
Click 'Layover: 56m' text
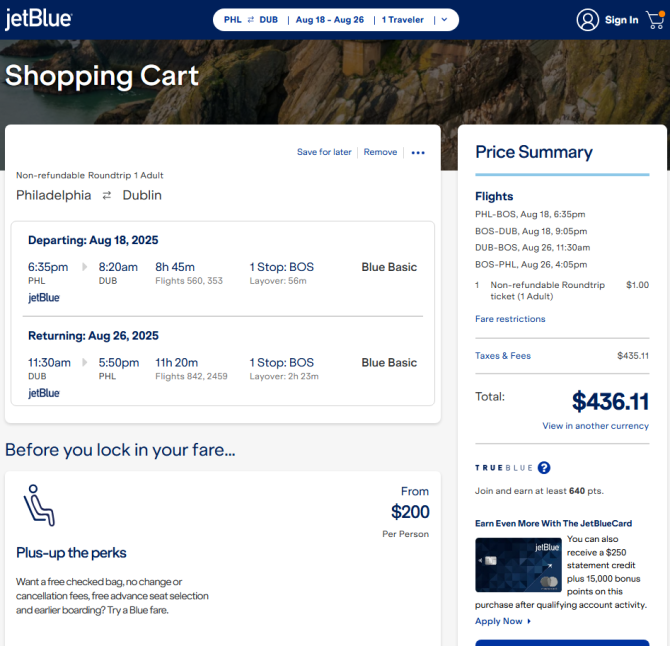point(278,281)
